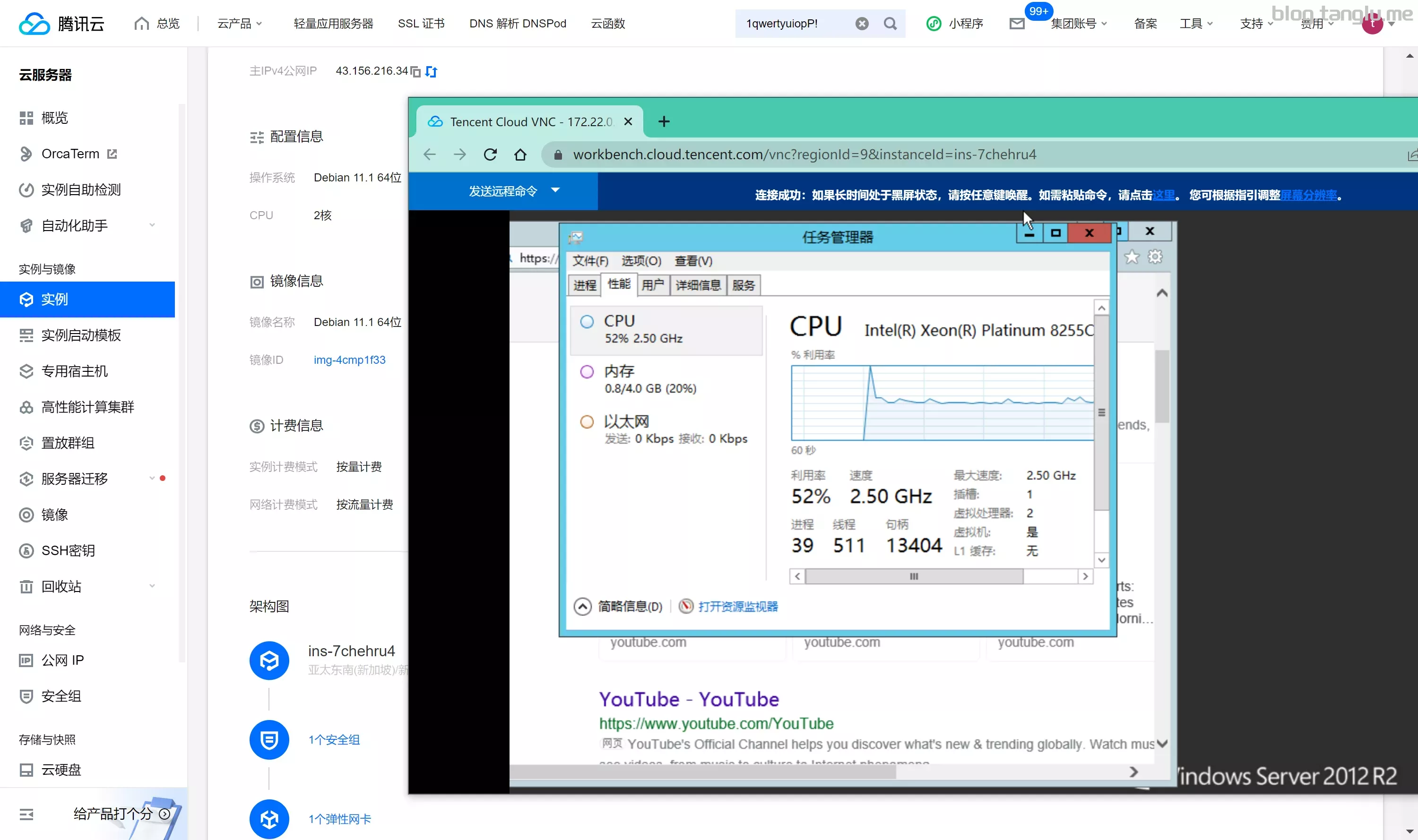Reload the VNC browser page

[x=491, y=154]
